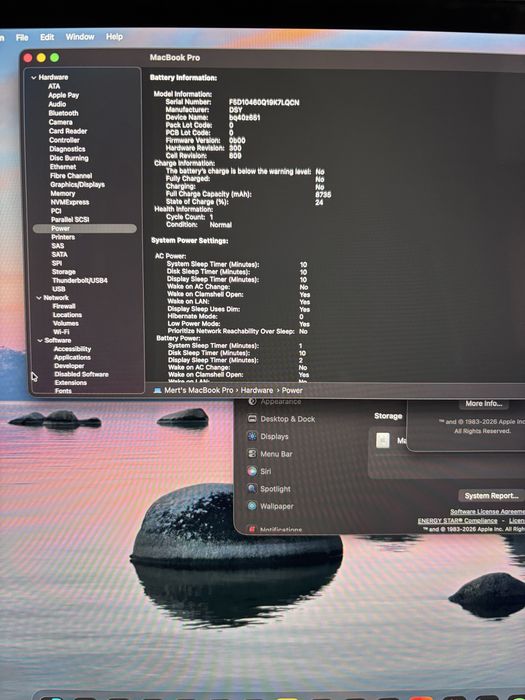Click Condition value Normal

pos(221,225)
